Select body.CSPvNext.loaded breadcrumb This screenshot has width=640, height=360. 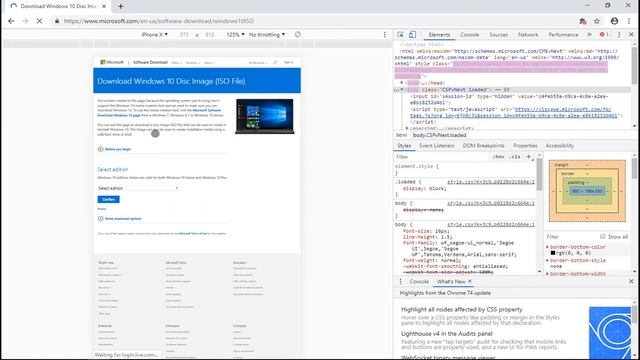pyautogui.click(x=439, y=135)
